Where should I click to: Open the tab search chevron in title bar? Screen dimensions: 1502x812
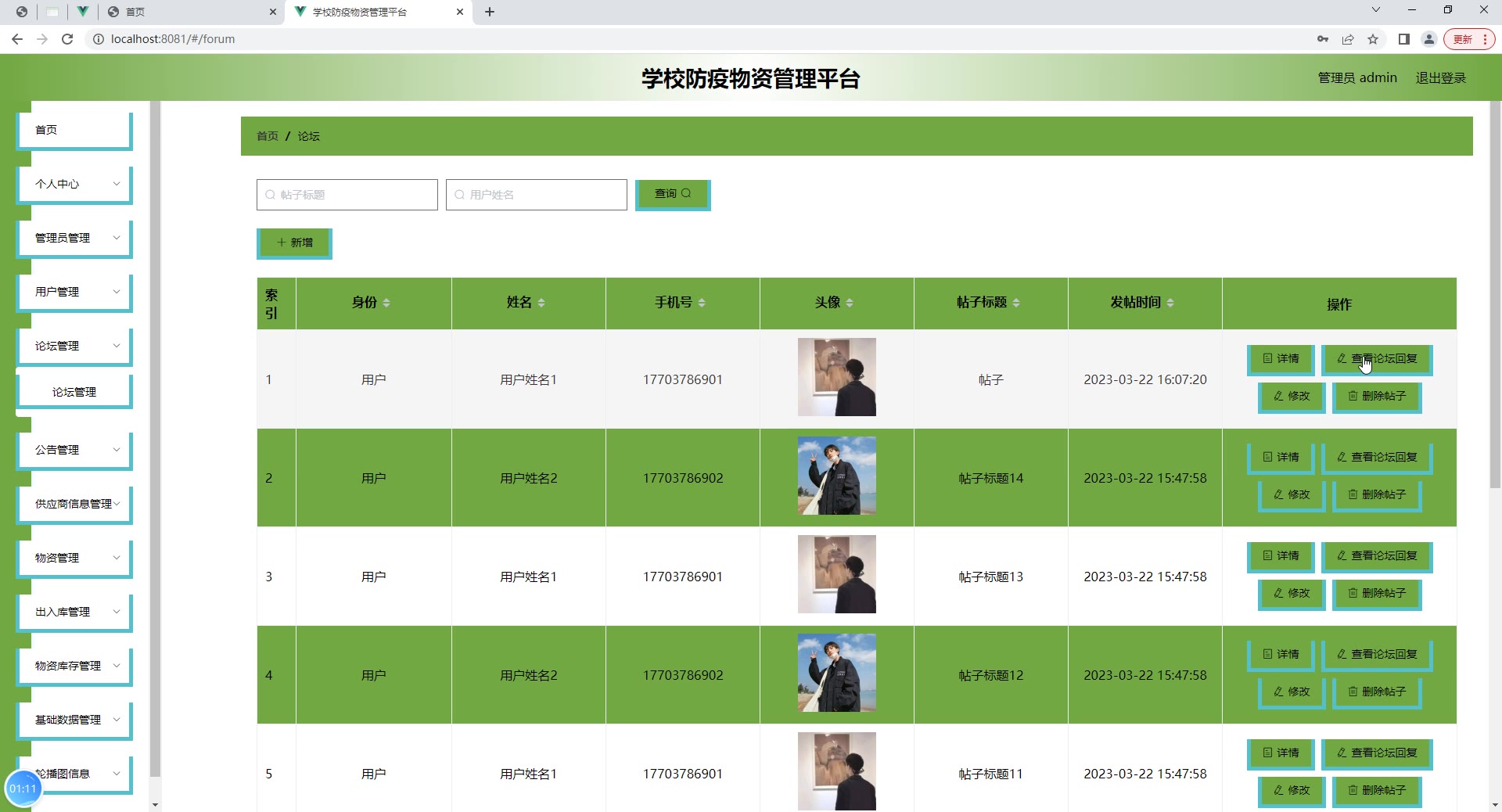1376,10
